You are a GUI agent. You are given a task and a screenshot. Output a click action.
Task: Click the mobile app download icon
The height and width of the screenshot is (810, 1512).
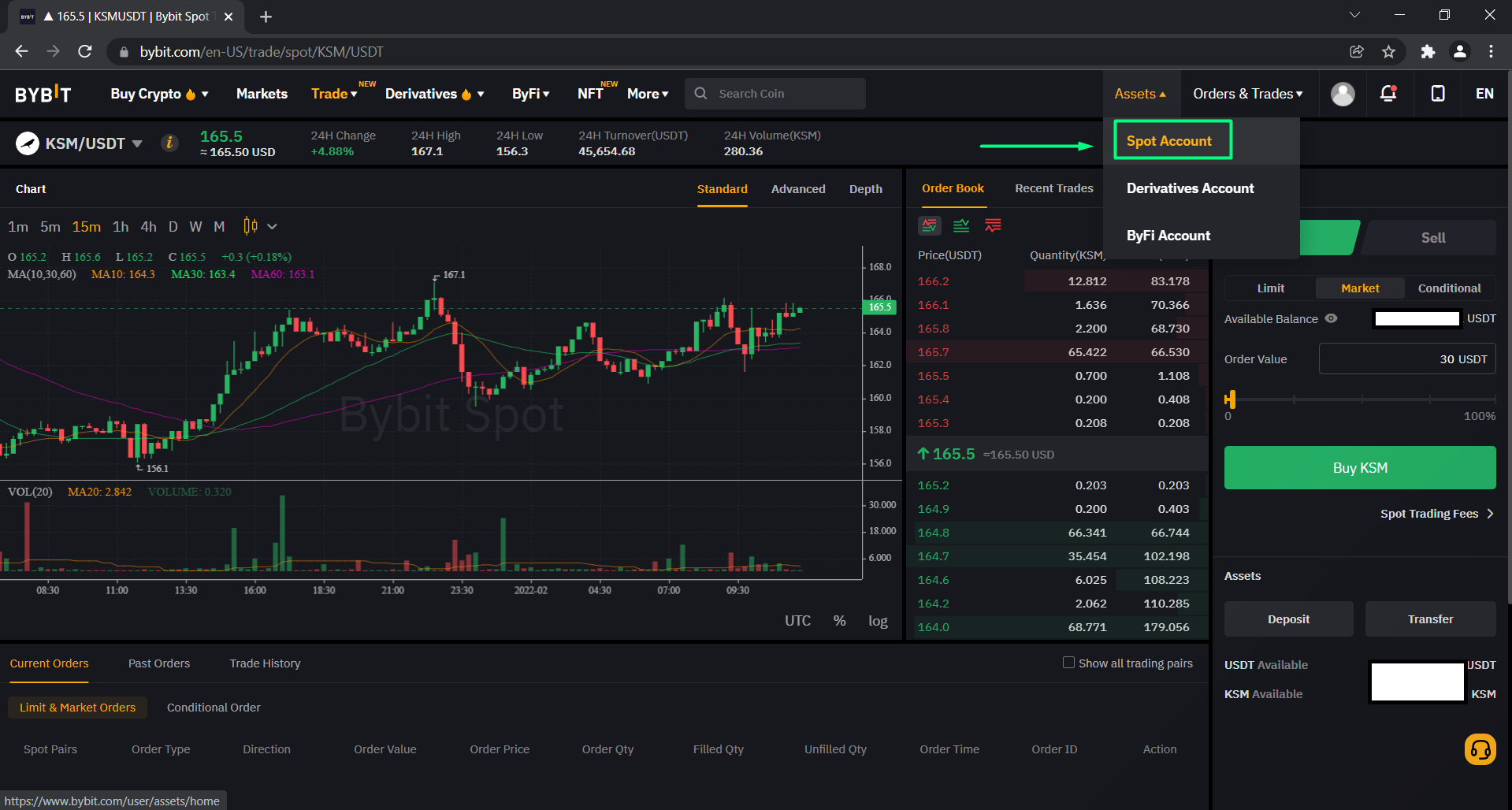[1438, 94]
